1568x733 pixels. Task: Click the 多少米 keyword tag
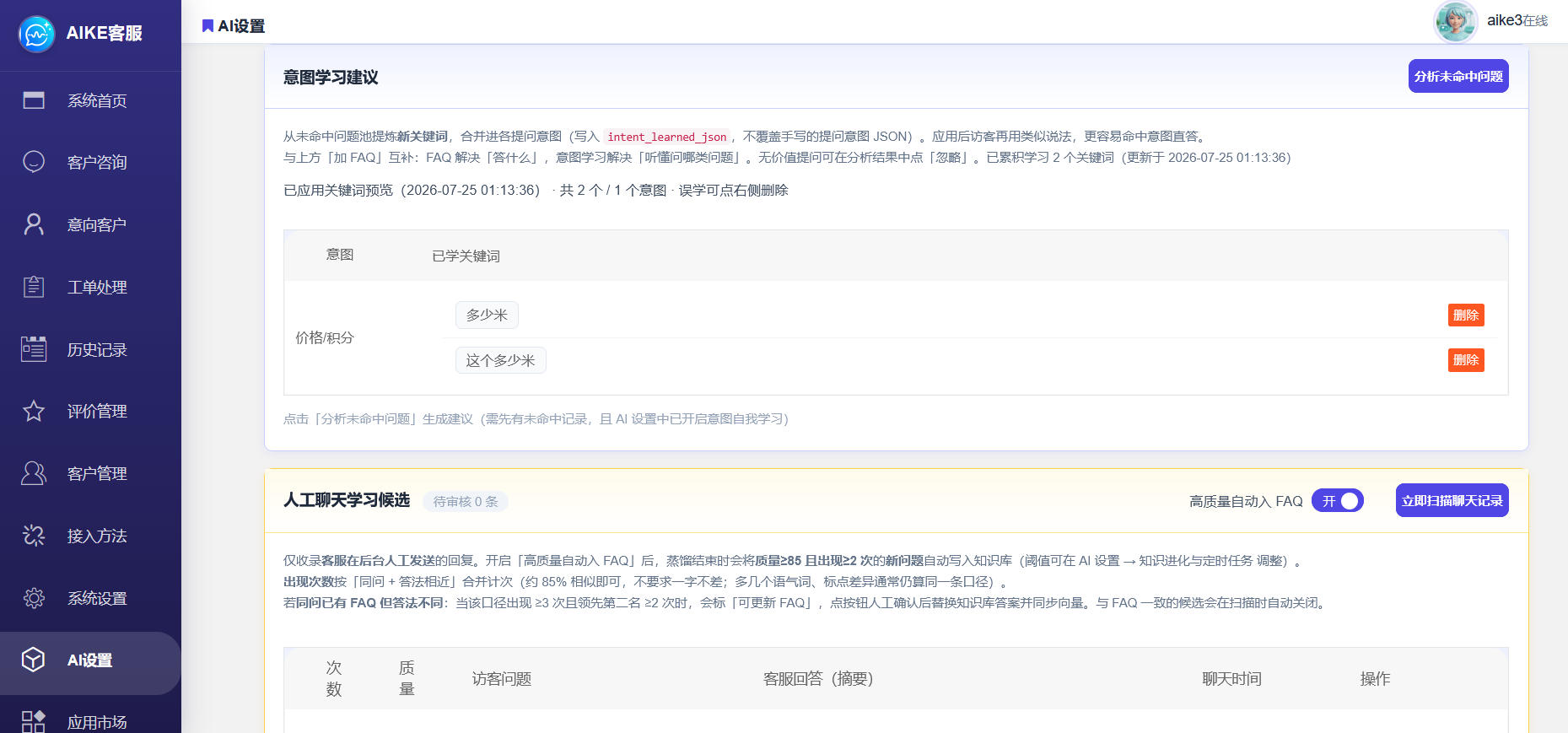(x=487, y=315)
